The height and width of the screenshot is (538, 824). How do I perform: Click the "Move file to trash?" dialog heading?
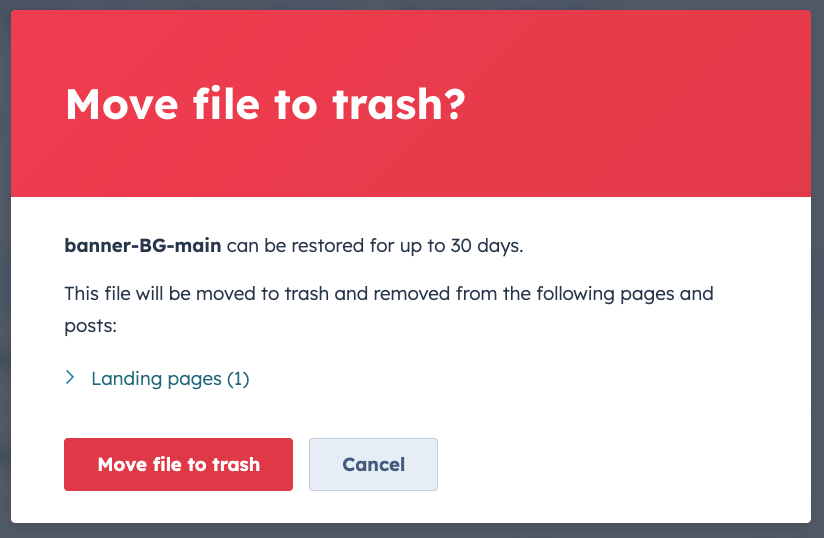(x=265, y=104)
